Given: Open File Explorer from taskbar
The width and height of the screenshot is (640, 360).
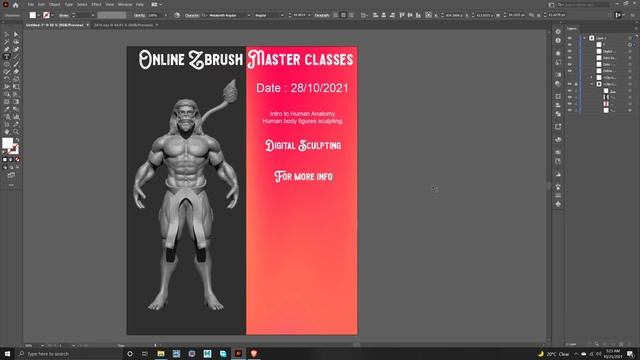Looking at the screenshot, I should pyautogui.click(x=161, y=353).
